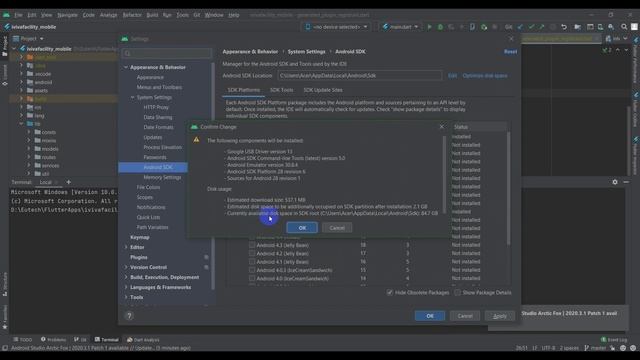Hide the notifications panel with minus icon
This screenshot has height=360, width=640.
point(626,182)
